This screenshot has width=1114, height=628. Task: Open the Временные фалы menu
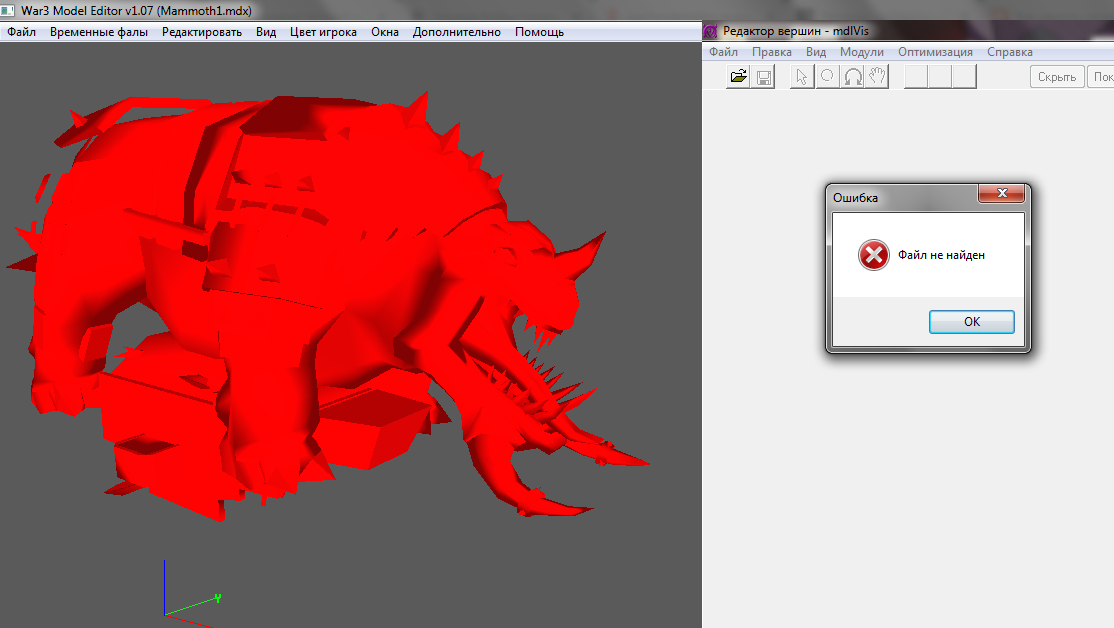(x=99, y=32)
